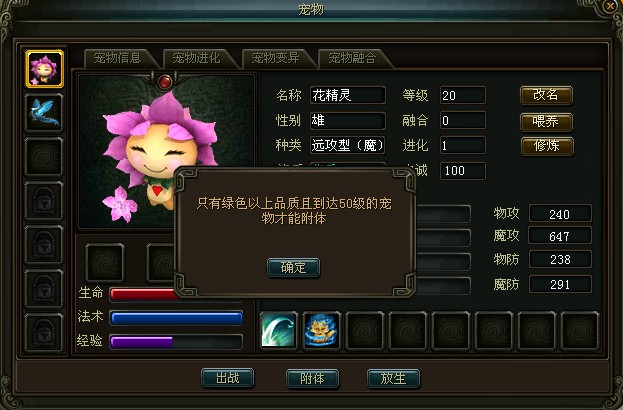Switch to the 宠物进化 tab

(196, 58)
